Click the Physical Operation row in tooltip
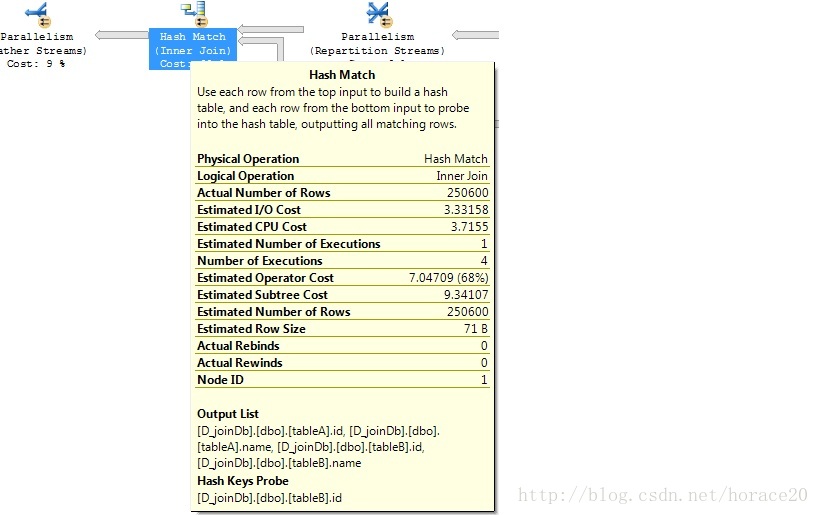The height and width of the screenshot is (515, 819). 342,159
